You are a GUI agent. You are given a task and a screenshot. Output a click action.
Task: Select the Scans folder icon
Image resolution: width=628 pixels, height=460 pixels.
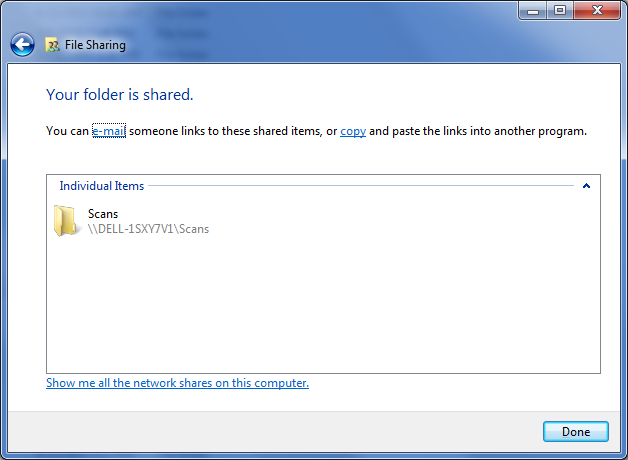coord(65,221)
